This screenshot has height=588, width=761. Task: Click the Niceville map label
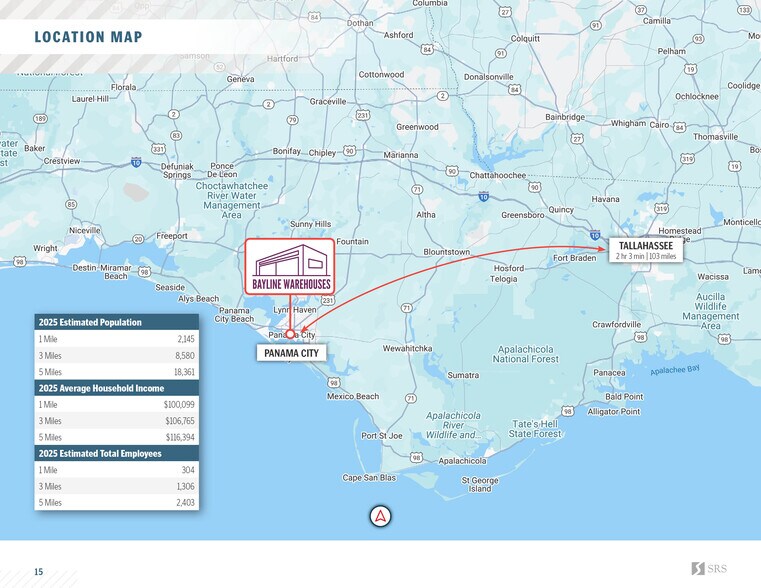click(x=85, y=230)
